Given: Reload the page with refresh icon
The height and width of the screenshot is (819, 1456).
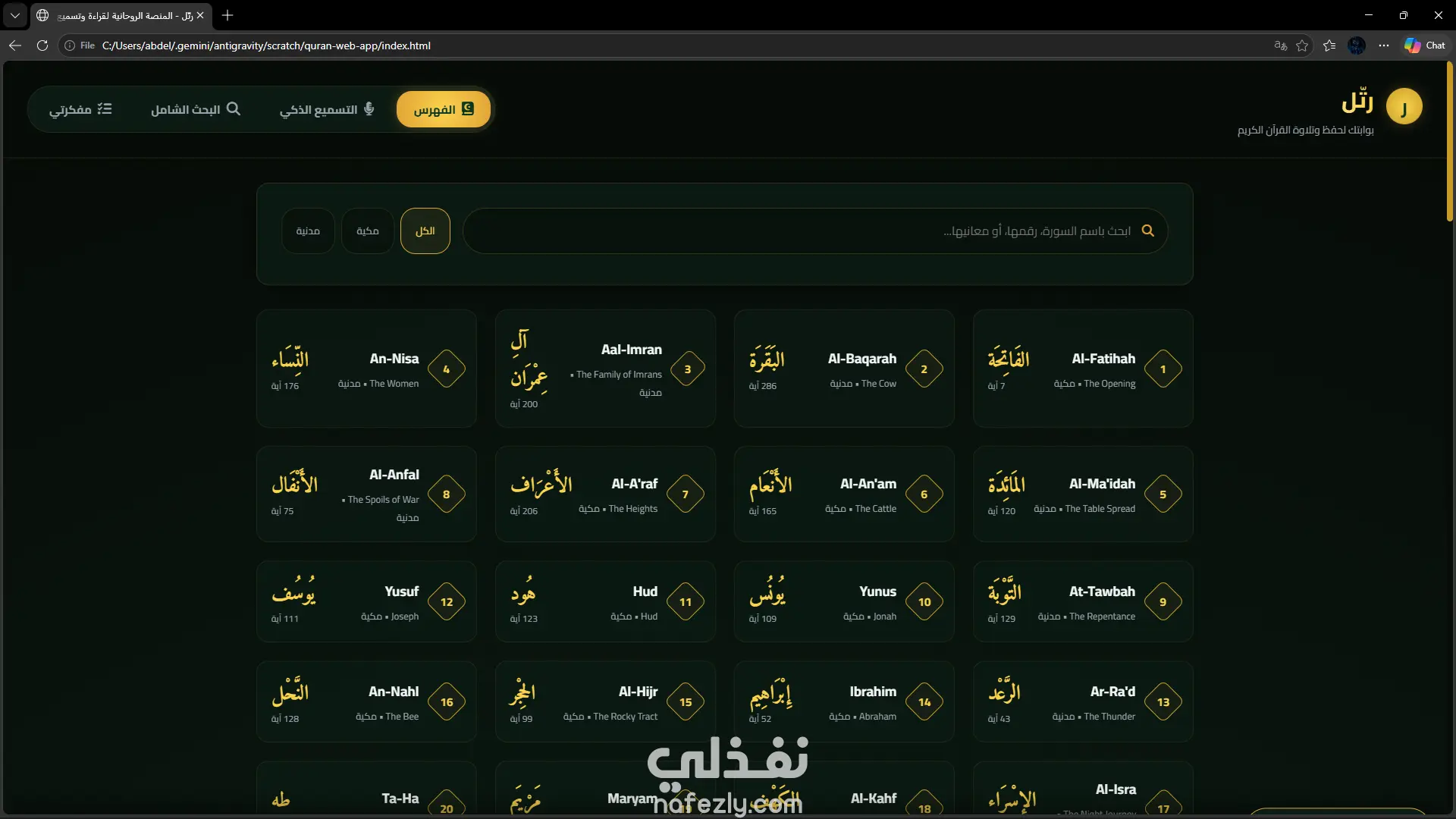Looking at the screenshot, I should click(x=42, y=45).
